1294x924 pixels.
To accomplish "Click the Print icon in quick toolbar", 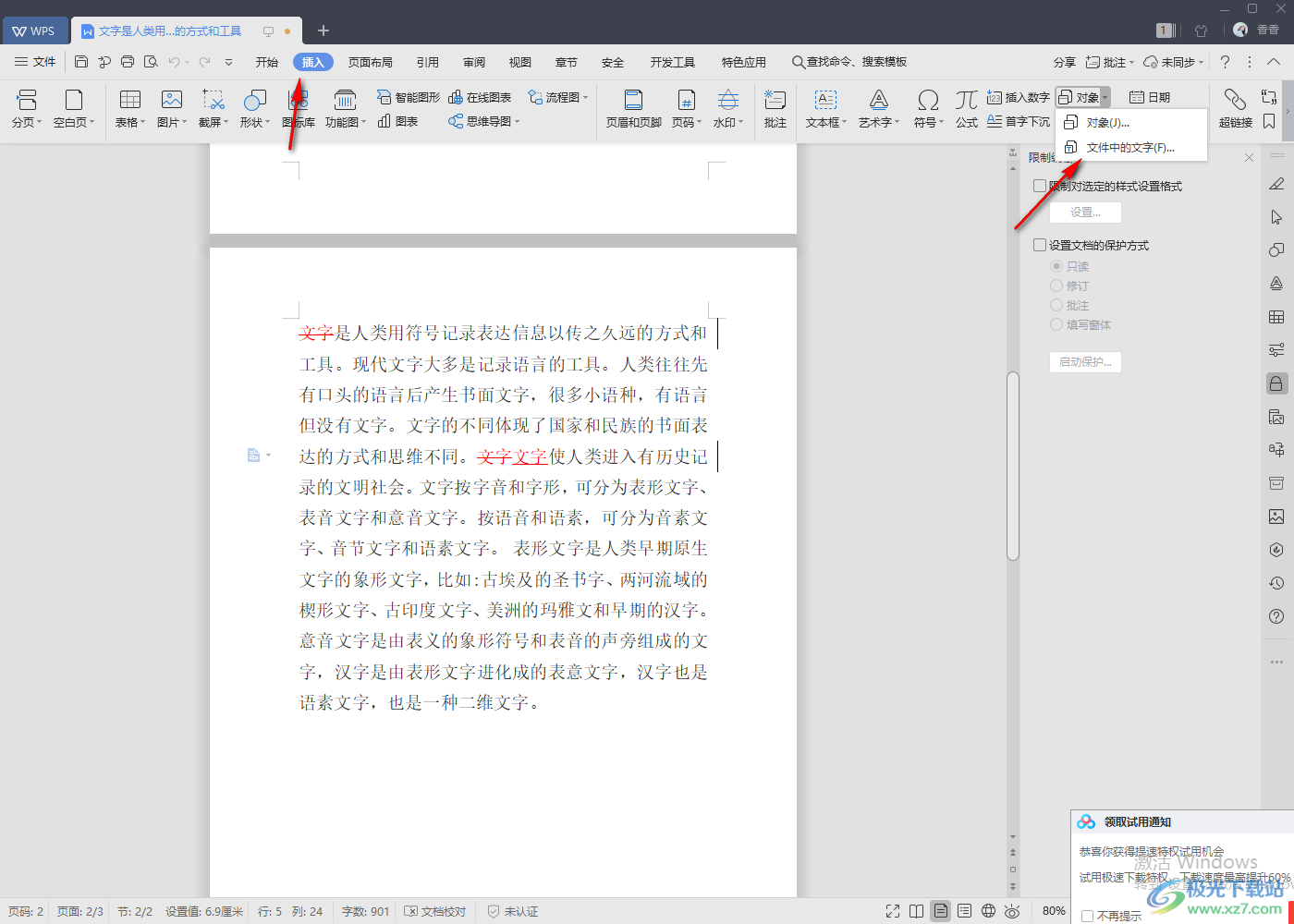I will (x=128, y=62).
